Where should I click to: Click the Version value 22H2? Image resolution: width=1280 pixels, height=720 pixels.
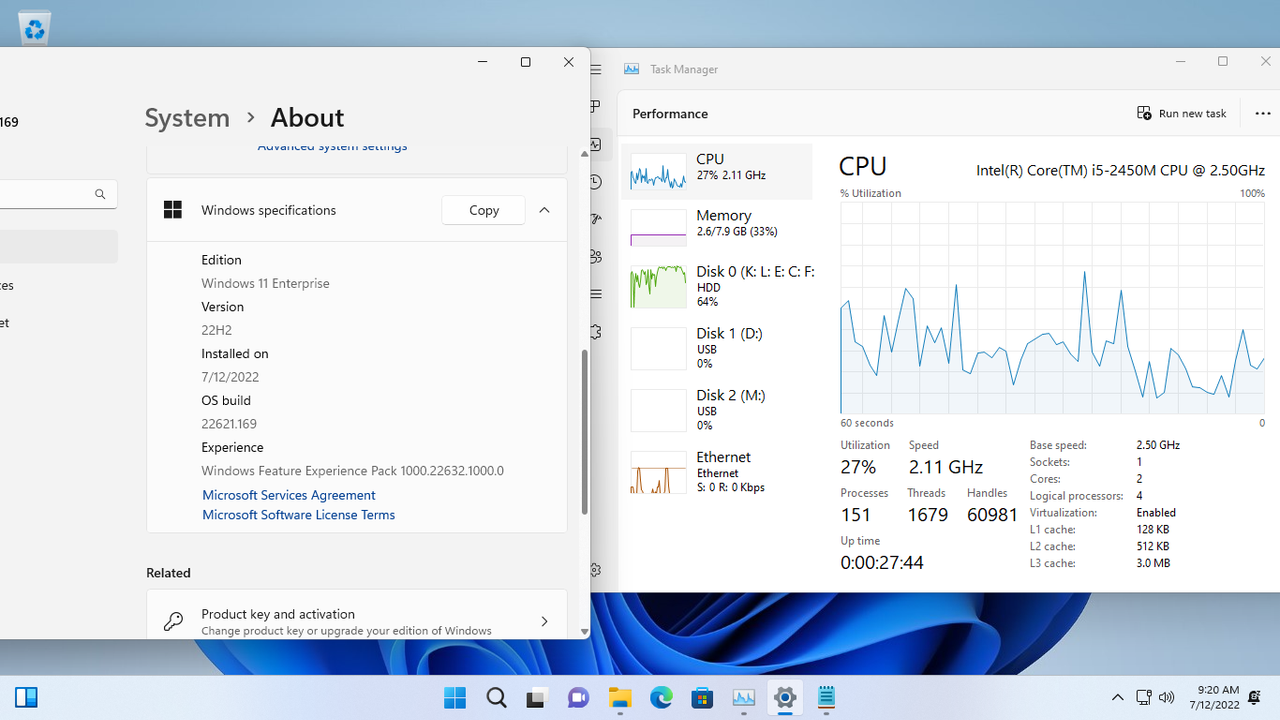coord(216,330)
